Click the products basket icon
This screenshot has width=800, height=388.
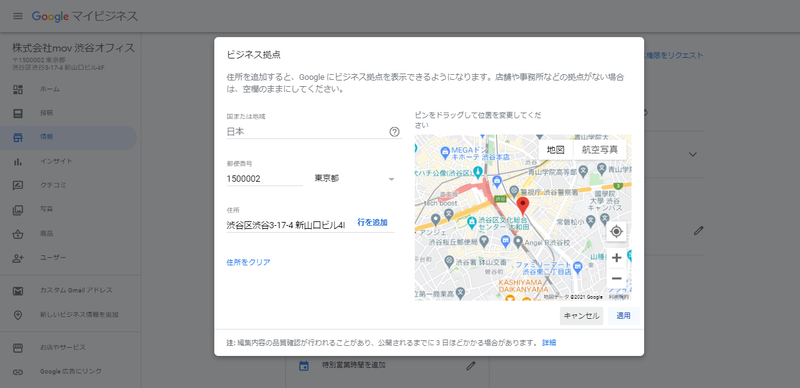tap(18, 234)
